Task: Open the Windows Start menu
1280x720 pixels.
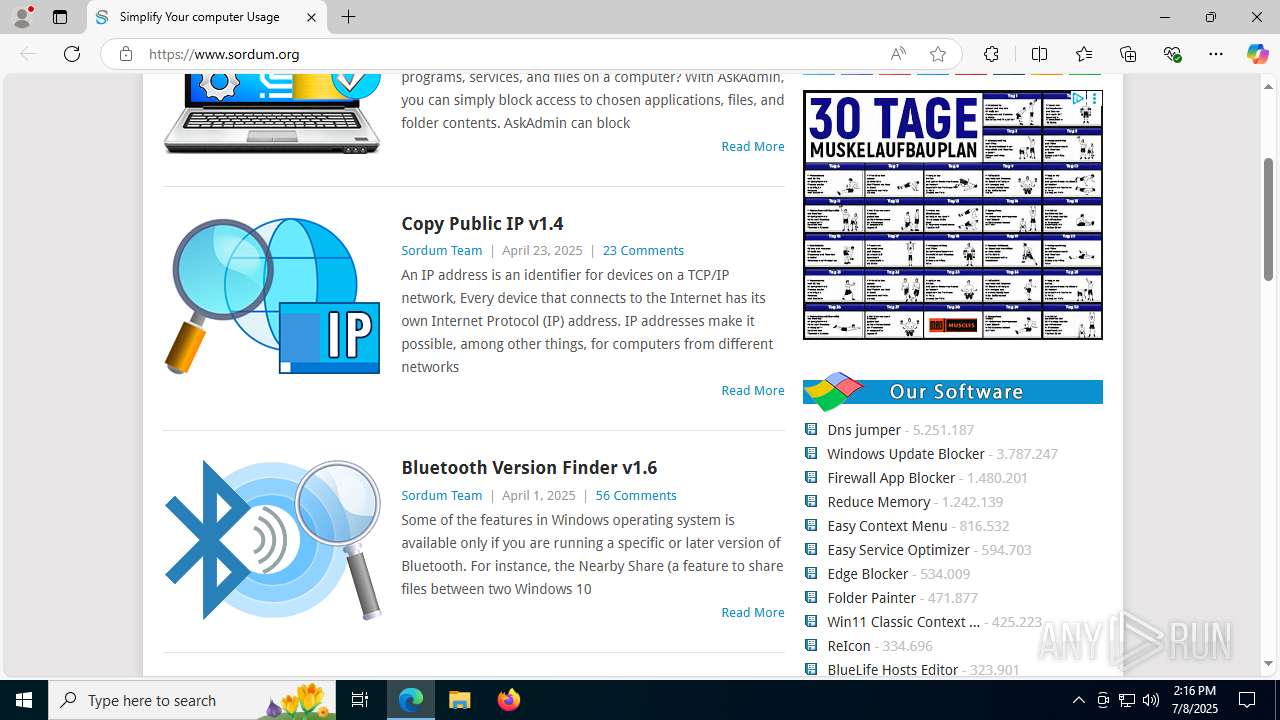Action: (x=24, y=700)
